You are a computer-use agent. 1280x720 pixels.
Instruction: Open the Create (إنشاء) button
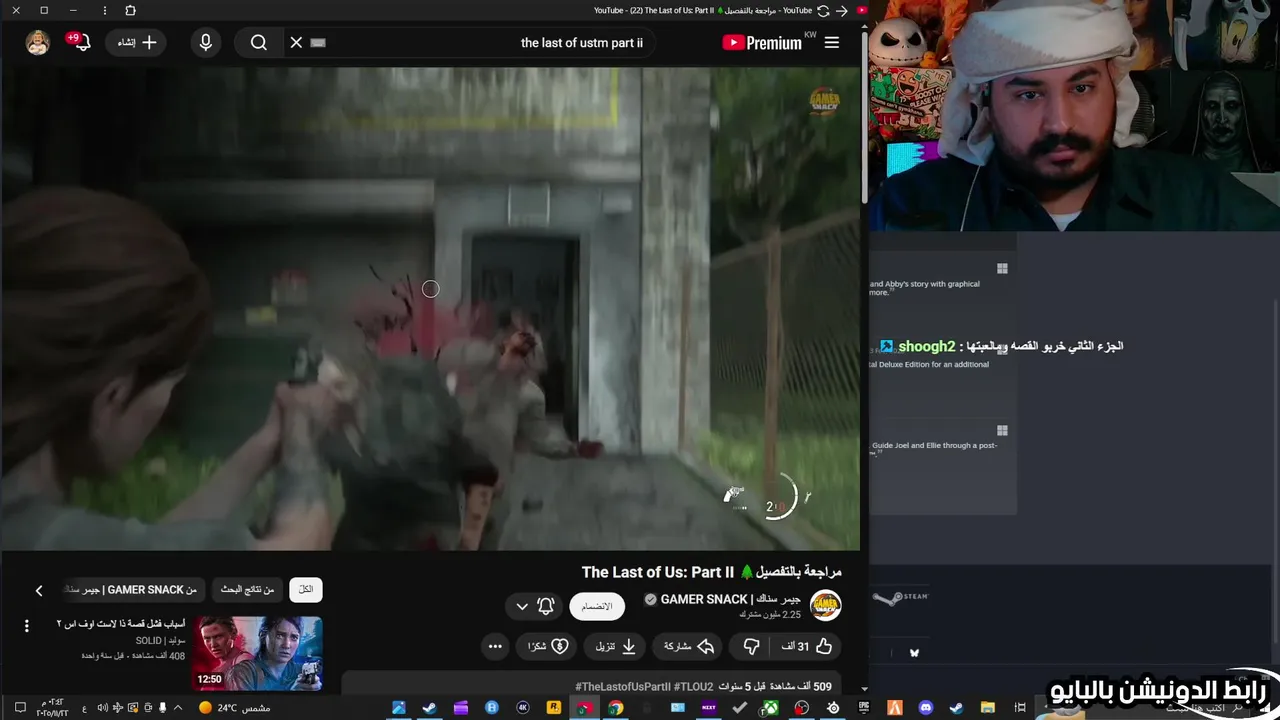(x=137, y=42)
